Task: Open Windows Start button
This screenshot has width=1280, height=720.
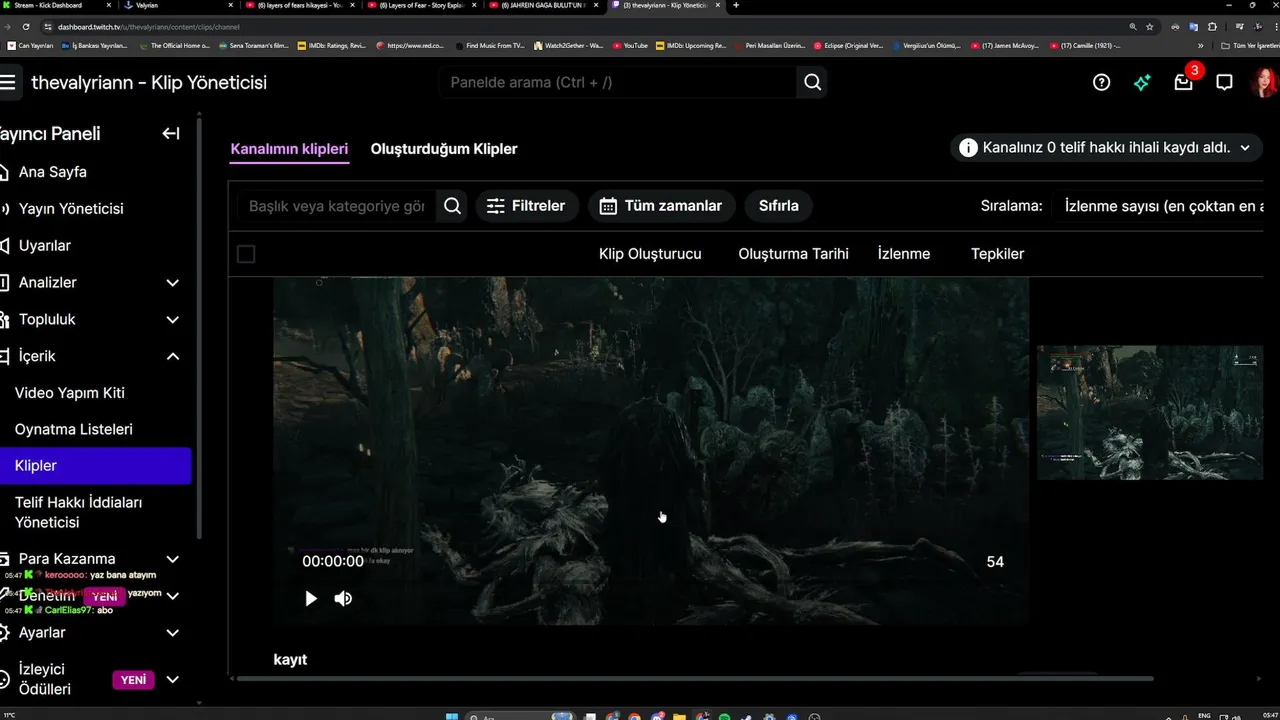Action: 451,716
